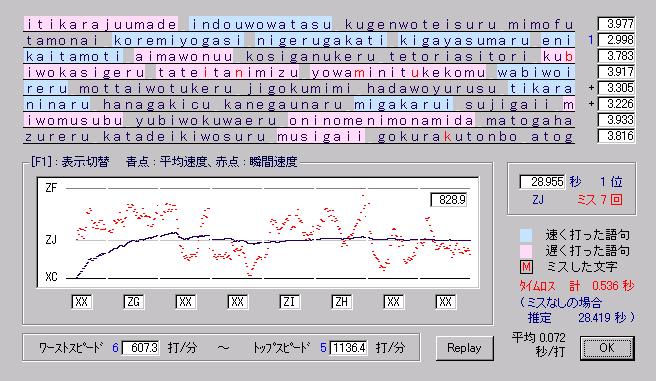Screen dimensions: 656x381
Task: Click the worst speed field showing 607.3
Action: tap(141, 348)
